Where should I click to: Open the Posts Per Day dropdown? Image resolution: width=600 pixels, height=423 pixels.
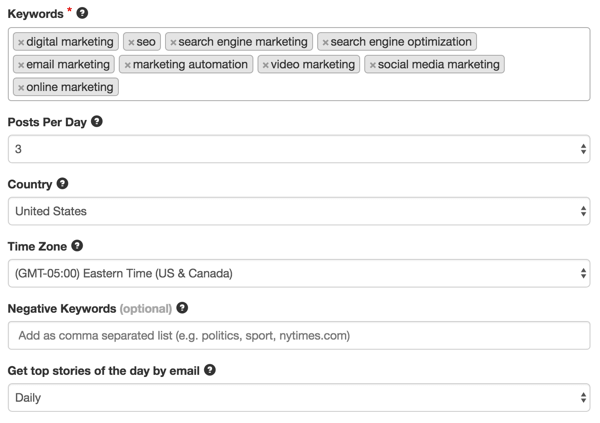[299, 149]
